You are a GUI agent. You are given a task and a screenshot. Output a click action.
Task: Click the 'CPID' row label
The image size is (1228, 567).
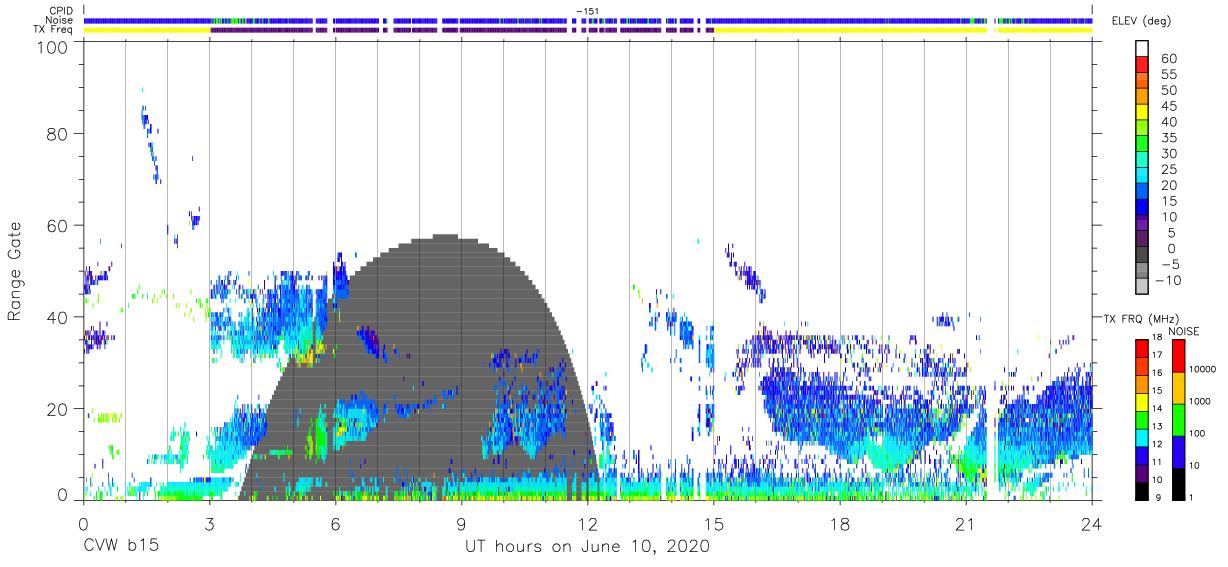pyautogui.click(x=60, y=10)
